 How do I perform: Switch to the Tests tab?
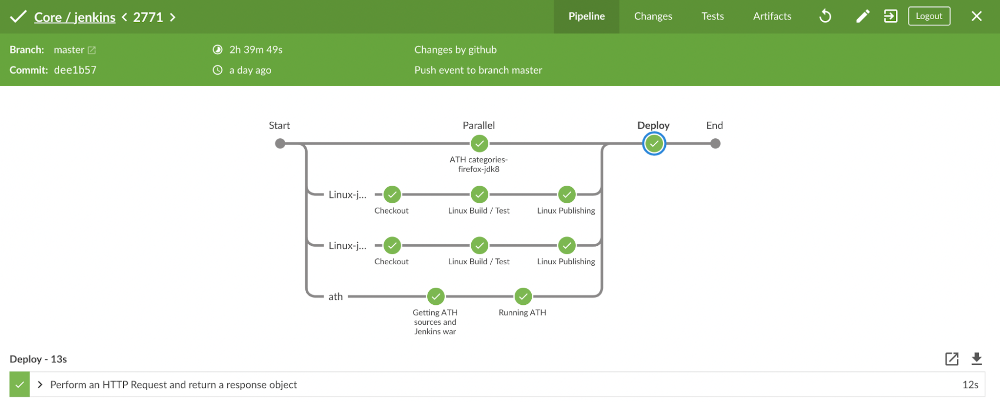point(712,17)
